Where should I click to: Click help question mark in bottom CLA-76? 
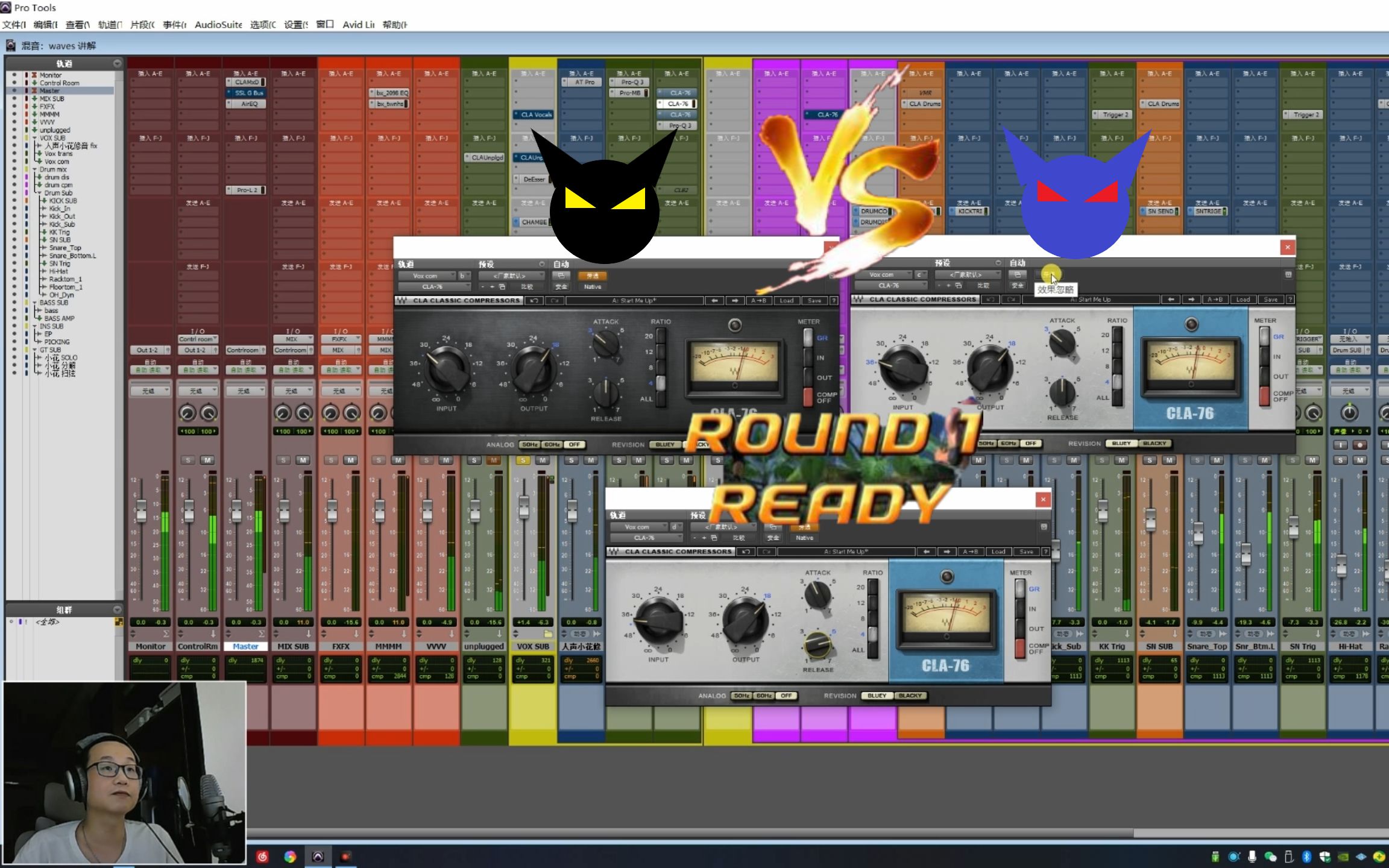coord(1046,552)
